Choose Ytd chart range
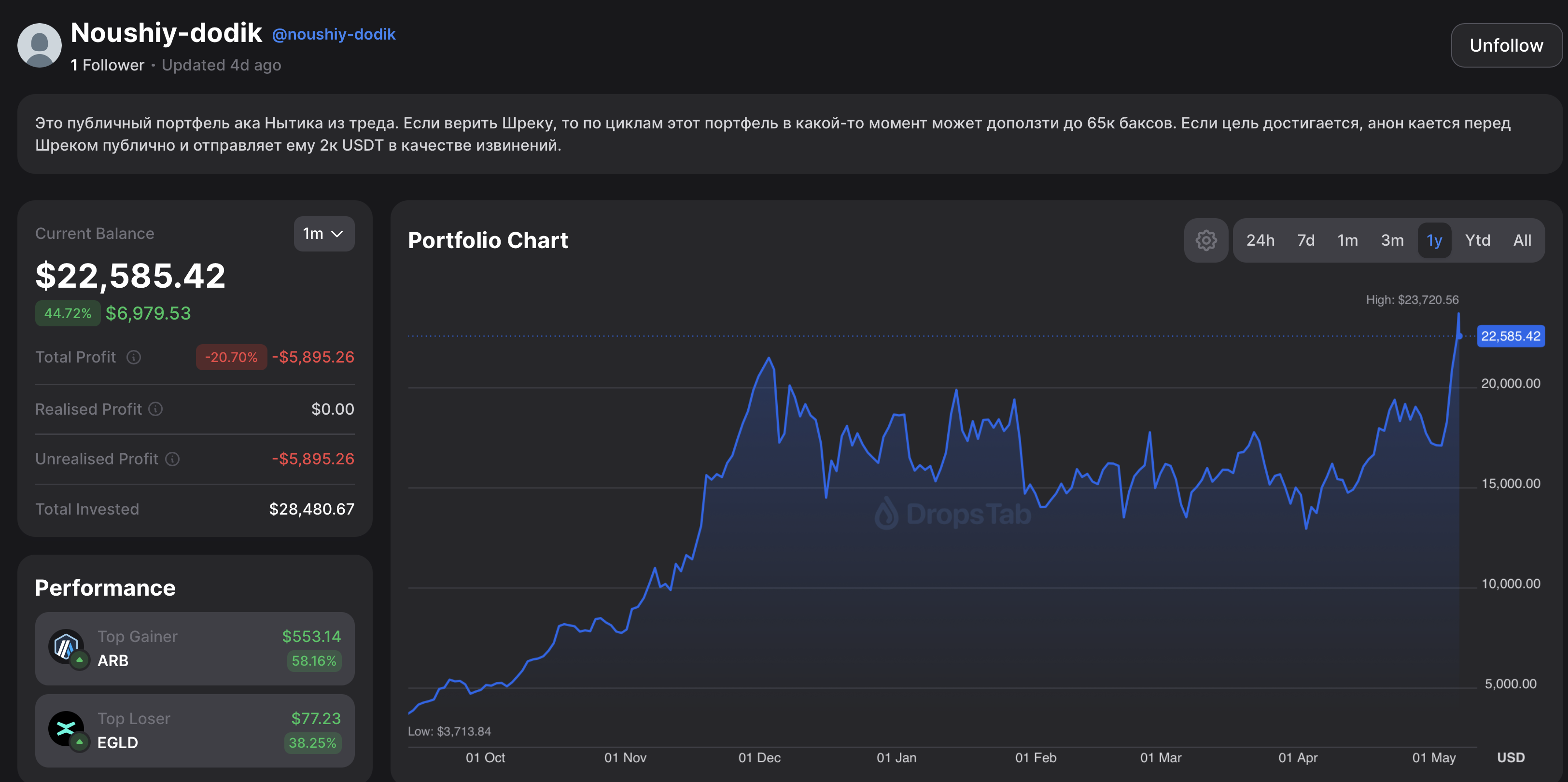Image resolution: width=1568 pixels, height=782 pixels. [x=1477, y=240]
